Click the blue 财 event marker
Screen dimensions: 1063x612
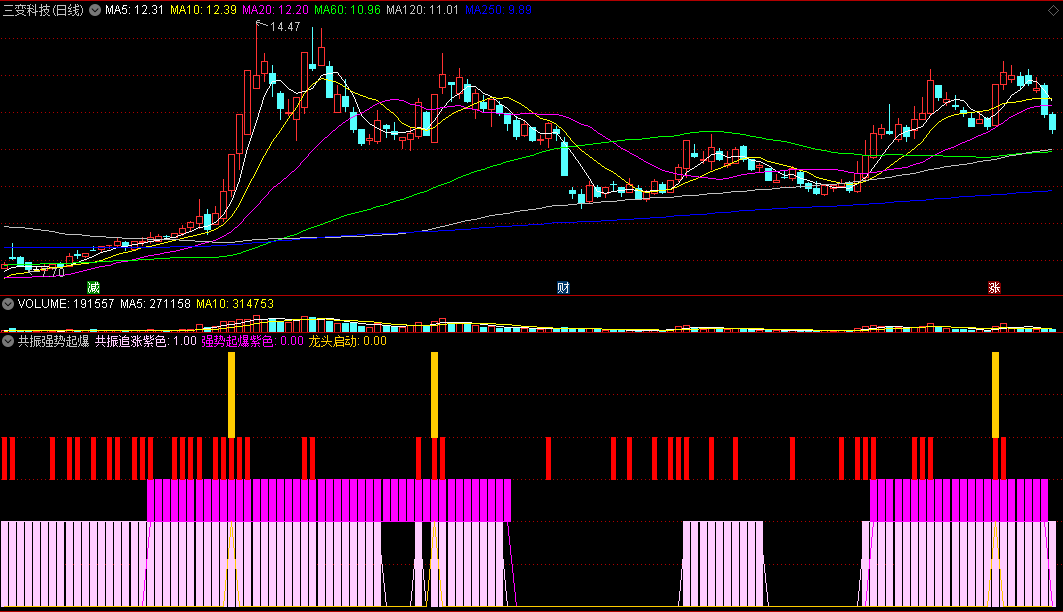563,287
